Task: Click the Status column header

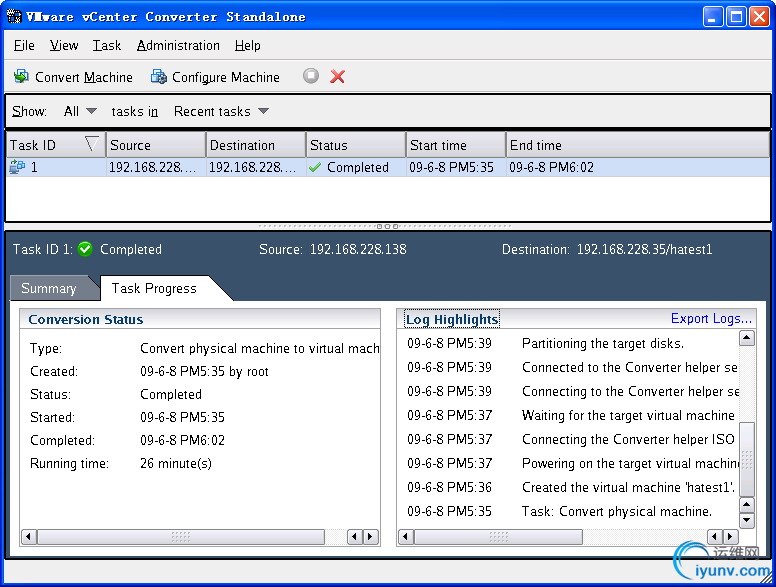Action: (356, 145)
